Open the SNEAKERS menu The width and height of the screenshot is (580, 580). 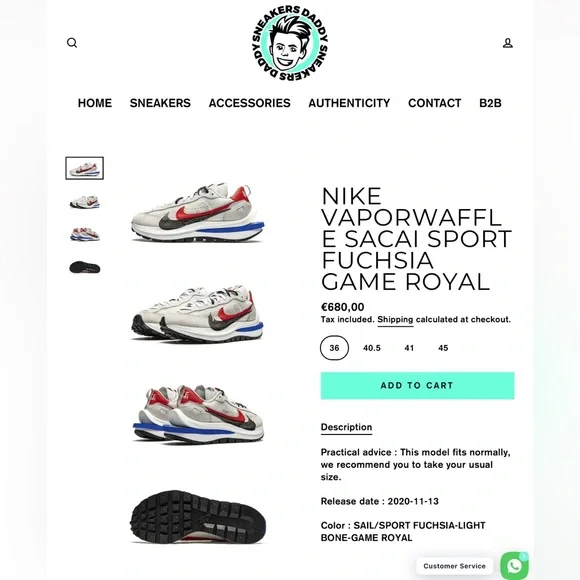[160, 103]
